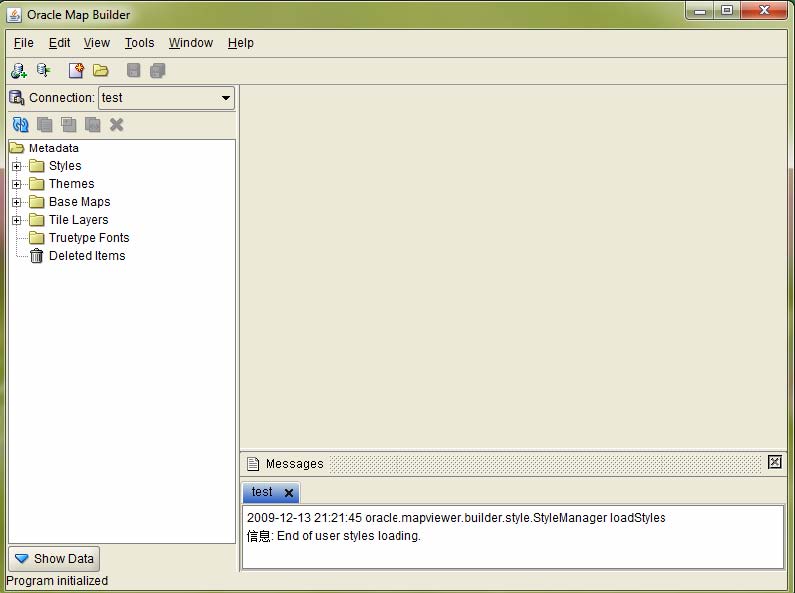Click the Styles folder icon
795x593 pixels.
pyautogui.click(x=37, y=166)
